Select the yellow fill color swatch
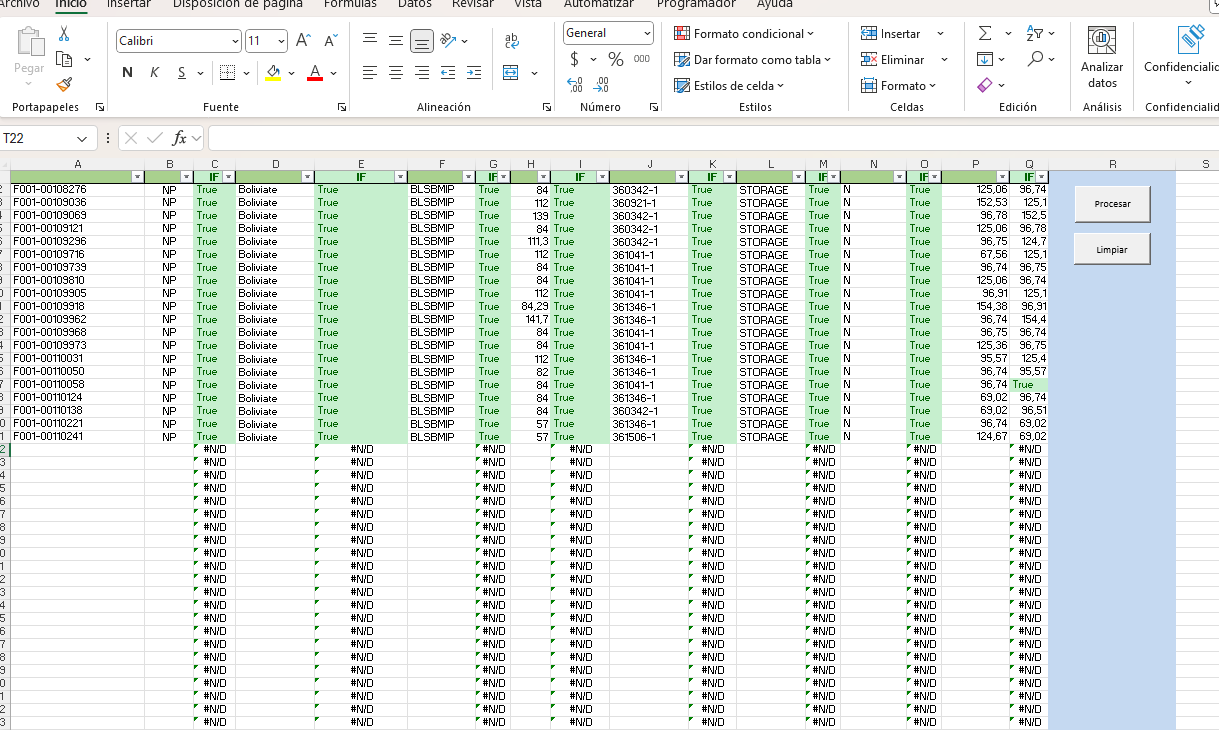The height and width of the screenshot is (730, 1219). click(x=270, y=75)
